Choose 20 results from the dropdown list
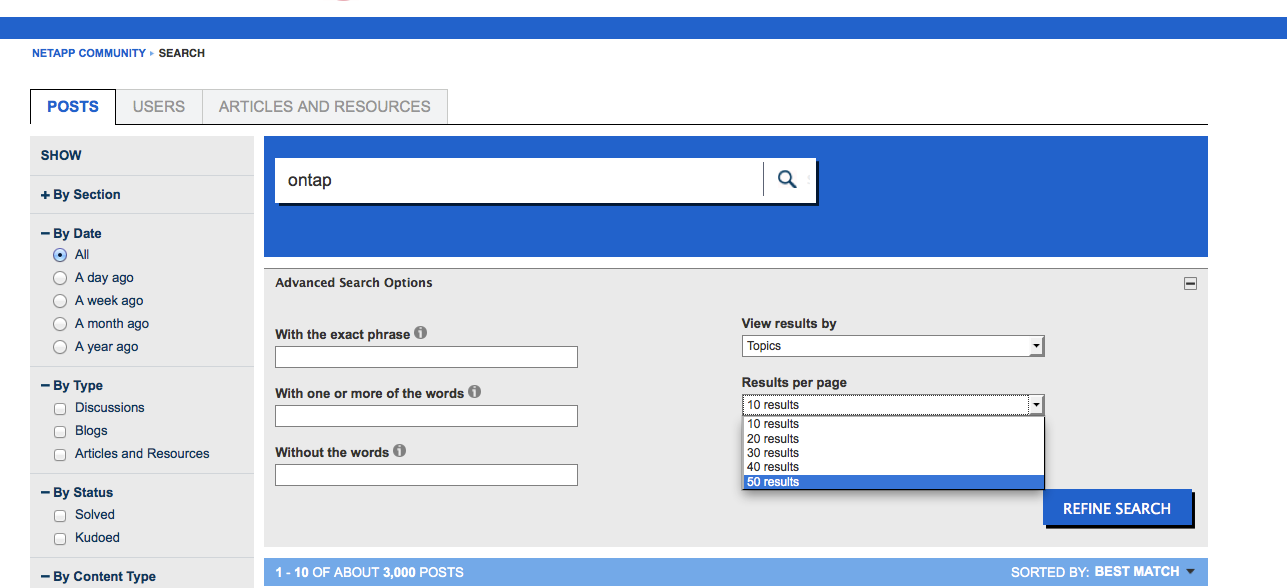Screen dimensions: 1287x588 pos(893,438)
